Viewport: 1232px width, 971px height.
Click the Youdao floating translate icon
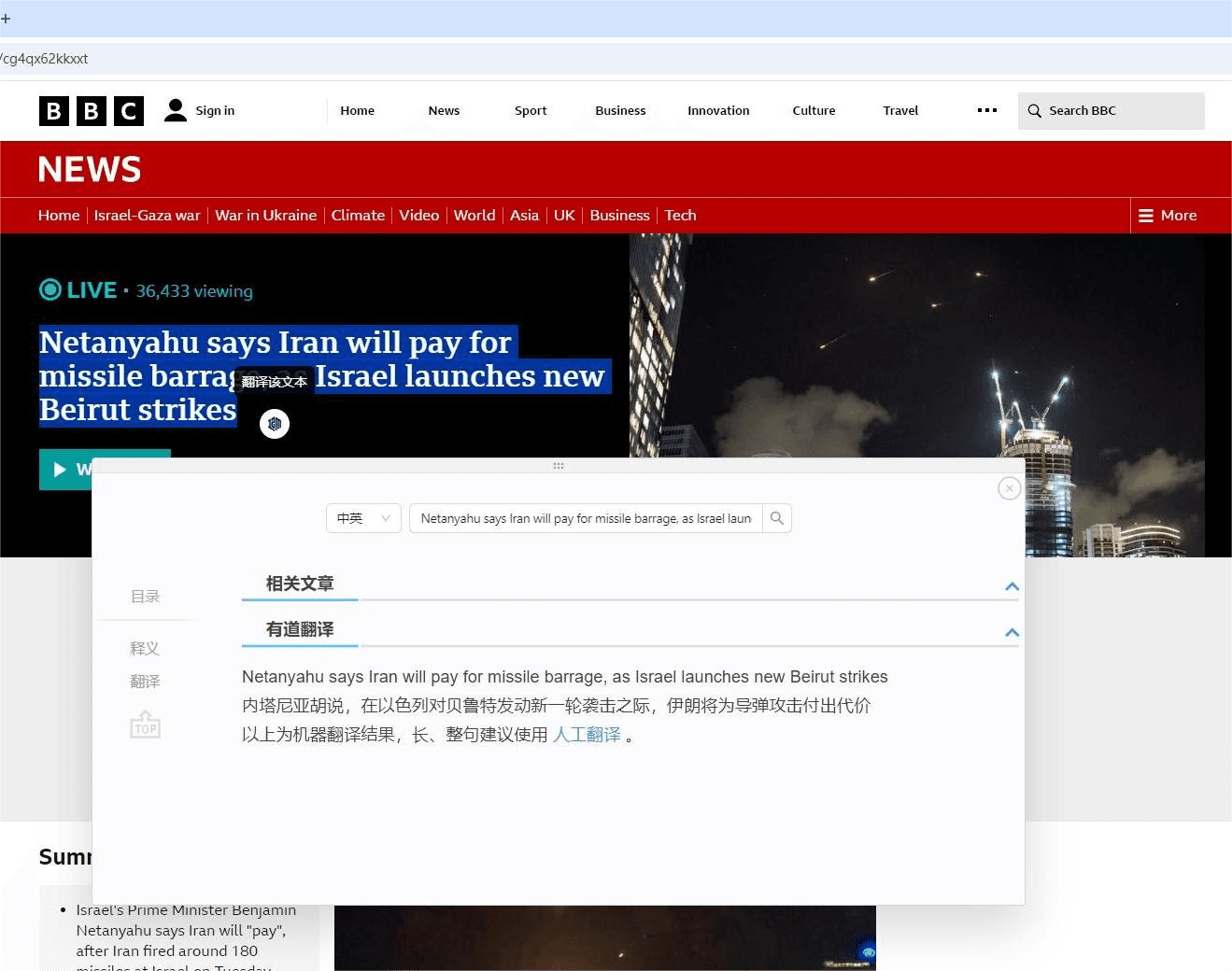[x=275, y=424]
